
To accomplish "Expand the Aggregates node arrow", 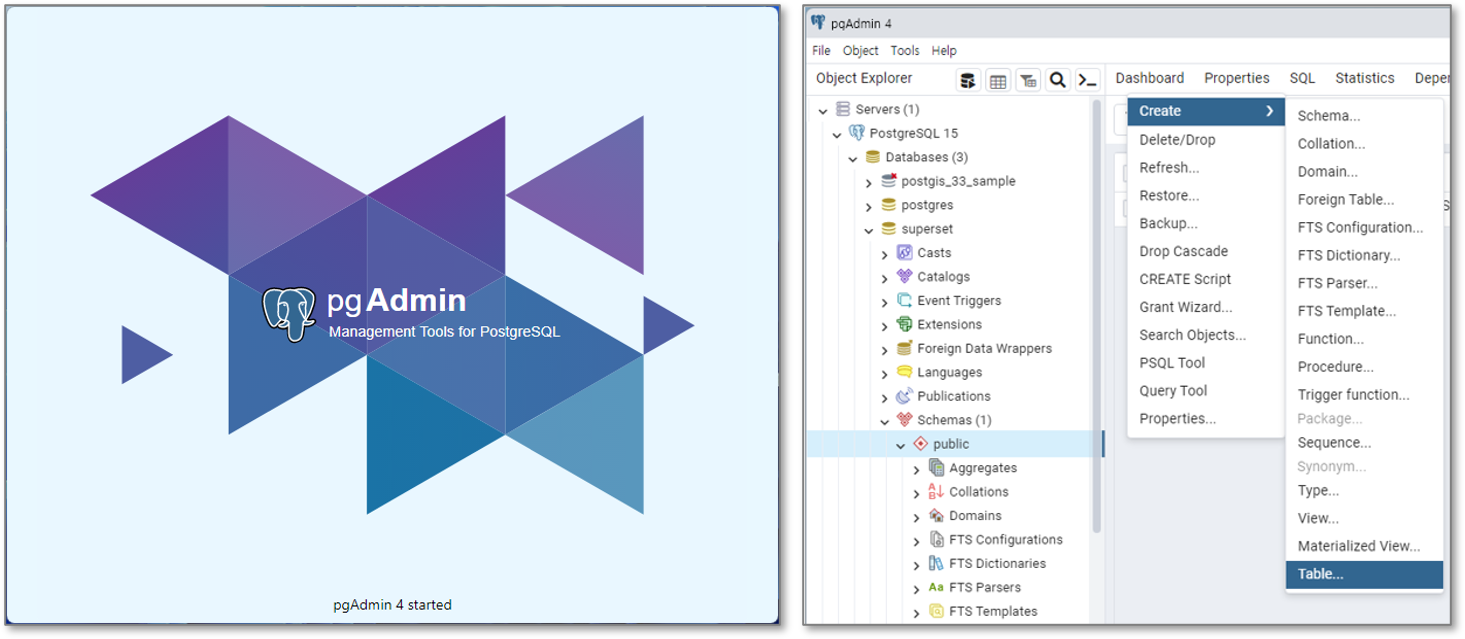I will point(917,469).
